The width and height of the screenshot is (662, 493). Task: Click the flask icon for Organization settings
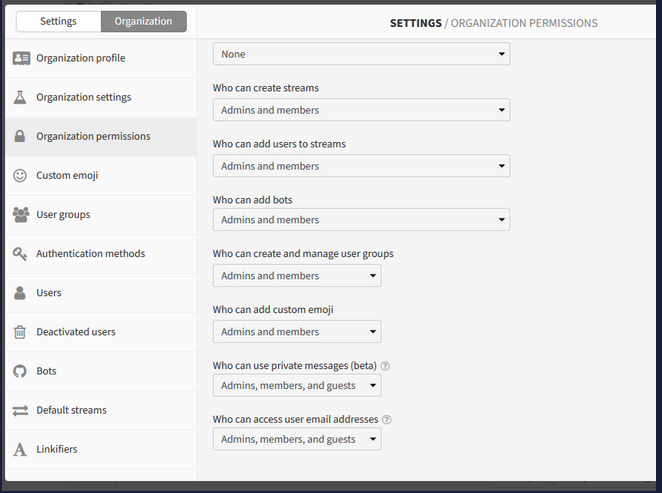[20, 97]
